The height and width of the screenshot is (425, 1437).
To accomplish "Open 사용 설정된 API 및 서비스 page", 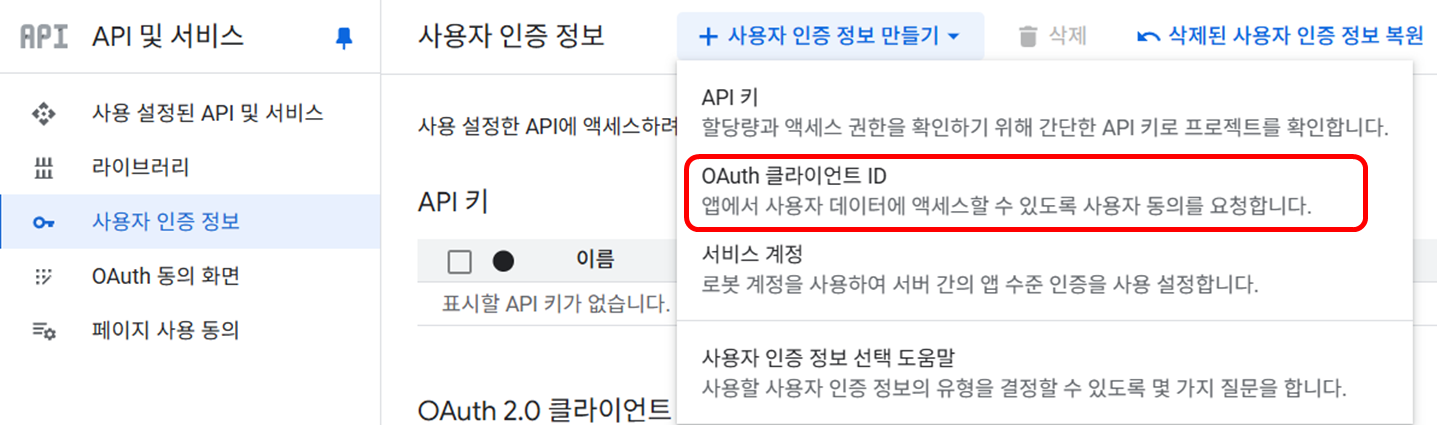I will 190,113.
